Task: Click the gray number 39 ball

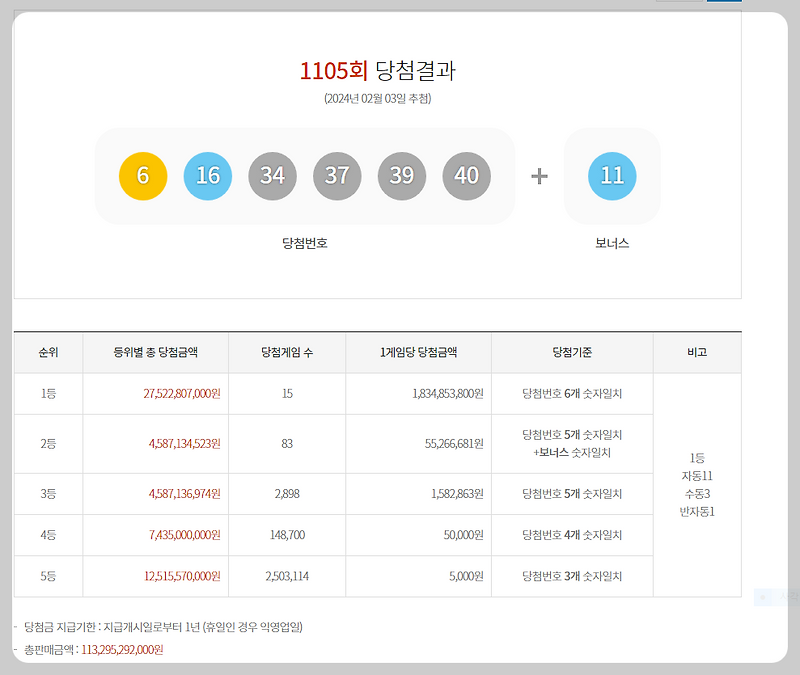Action: point(402,176)
